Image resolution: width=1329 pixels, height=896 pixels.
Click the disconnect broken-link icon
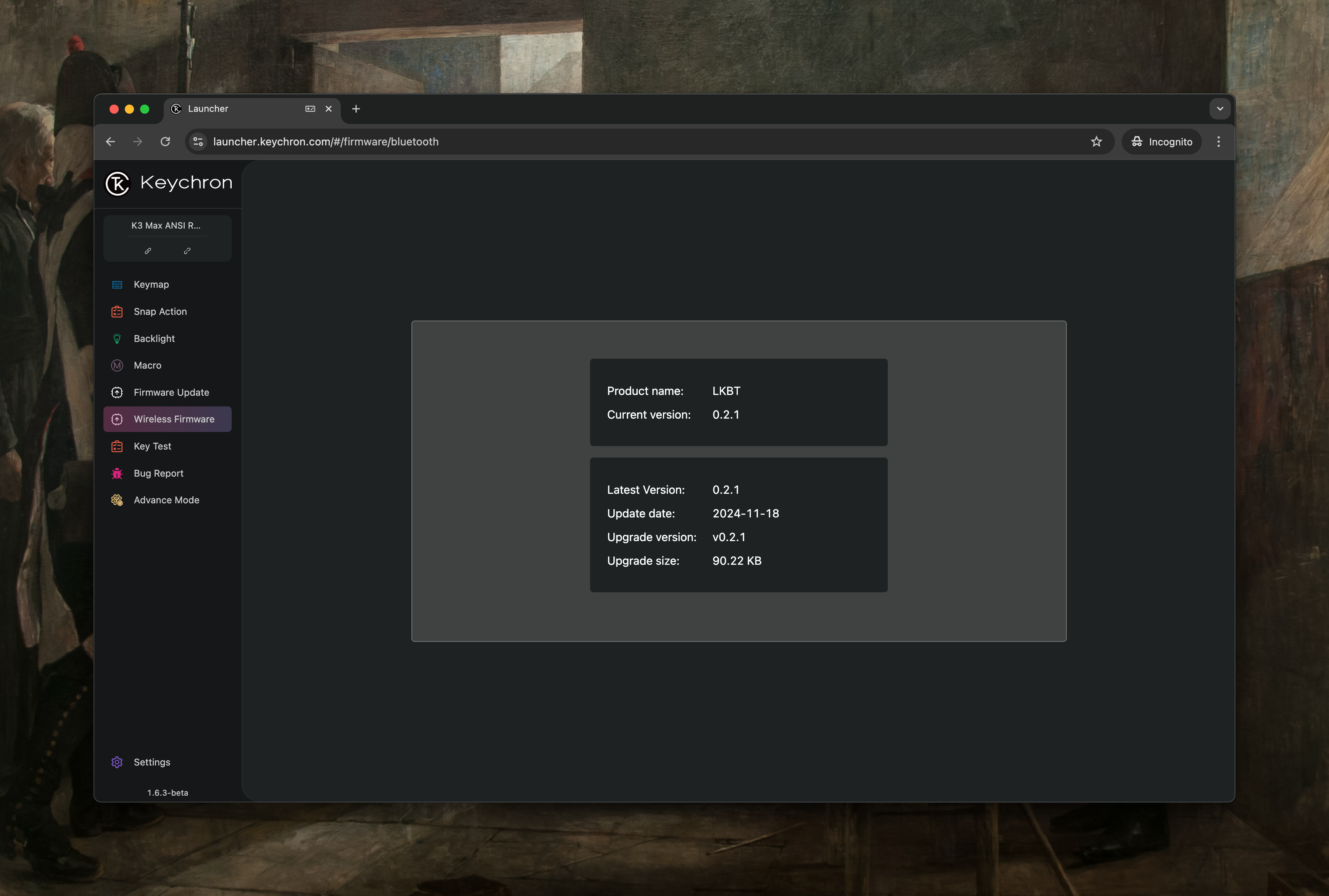click(187, 251)
